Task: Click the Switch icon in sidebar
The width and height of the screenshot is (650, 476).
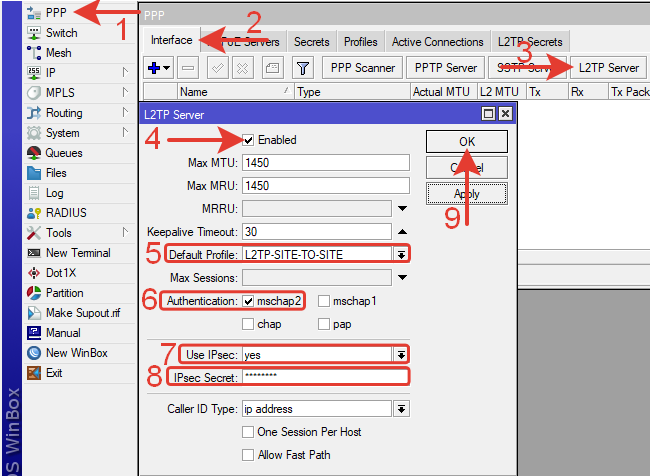Action: 34,33
